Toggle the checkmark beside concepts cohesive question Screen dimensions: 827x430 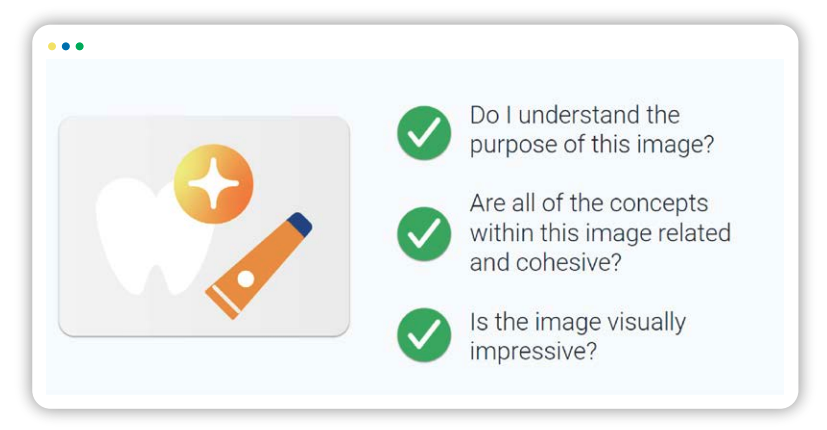pyautogui.click(x=424, y=234)
